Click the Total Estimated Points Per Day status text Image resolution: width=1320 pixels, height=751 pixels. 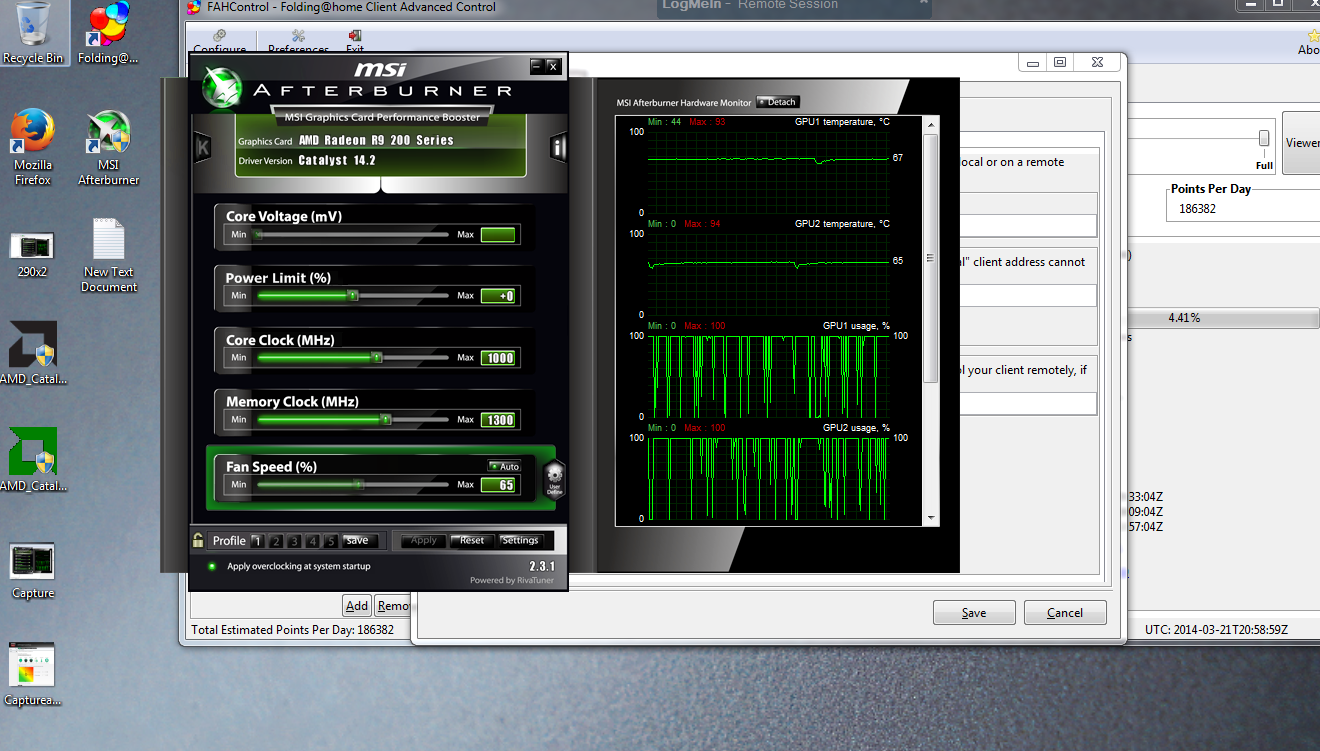pyautogui.click(x=292, y=630)
